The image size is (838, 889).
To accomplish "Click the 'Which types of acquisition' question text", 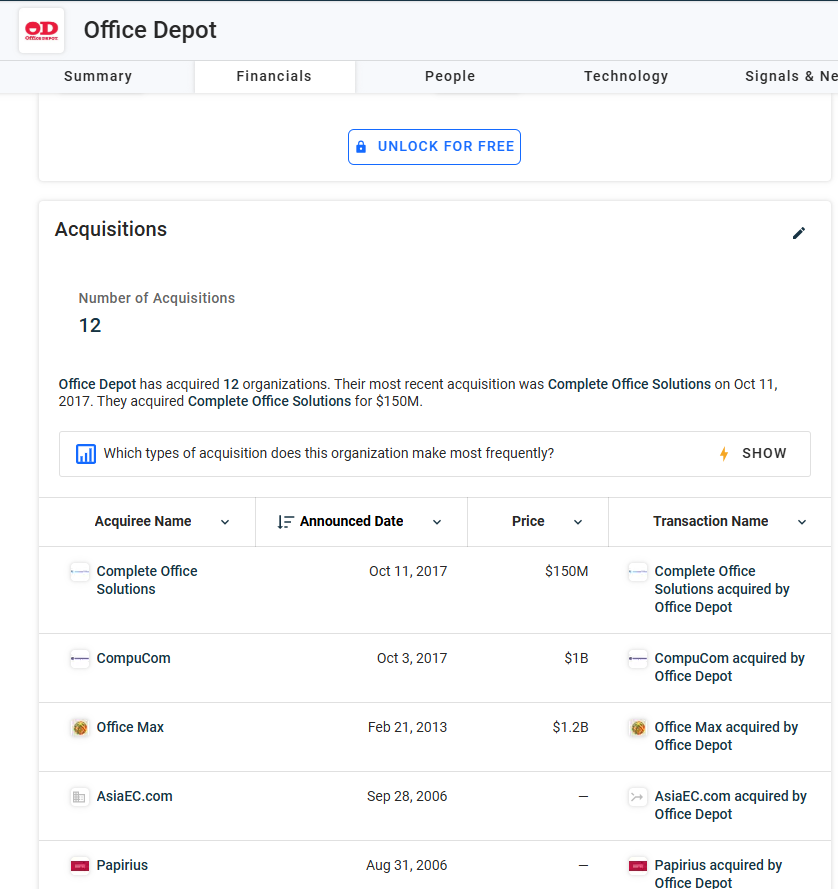I will 328,454.
